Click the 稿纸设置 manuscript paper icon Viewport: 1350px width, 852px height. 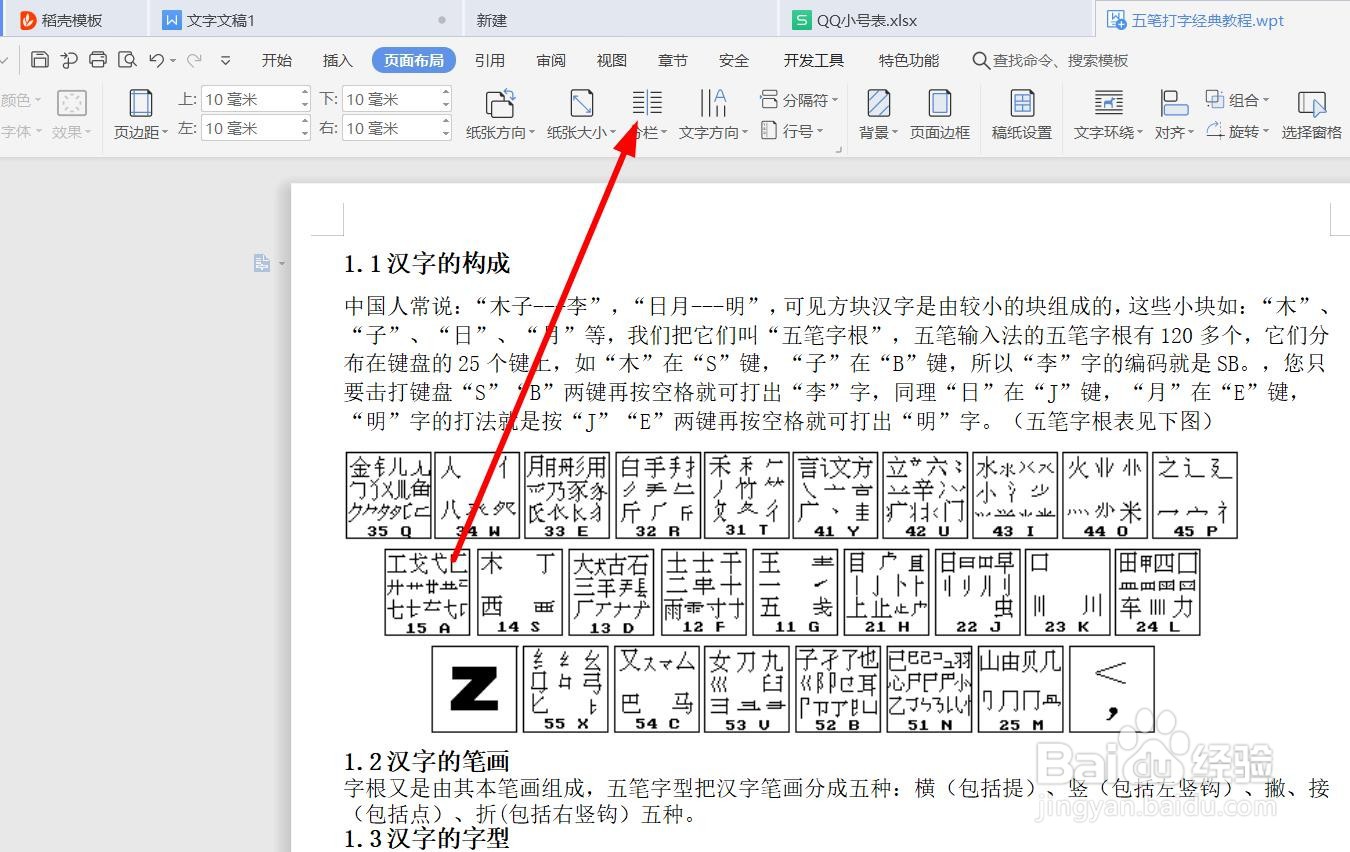pyautogui.click(x=1022, y=112)
